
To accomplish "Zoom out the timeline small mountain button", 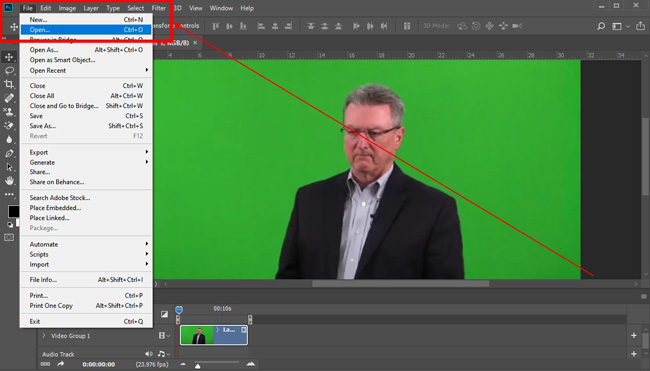I will click(183, 364).
